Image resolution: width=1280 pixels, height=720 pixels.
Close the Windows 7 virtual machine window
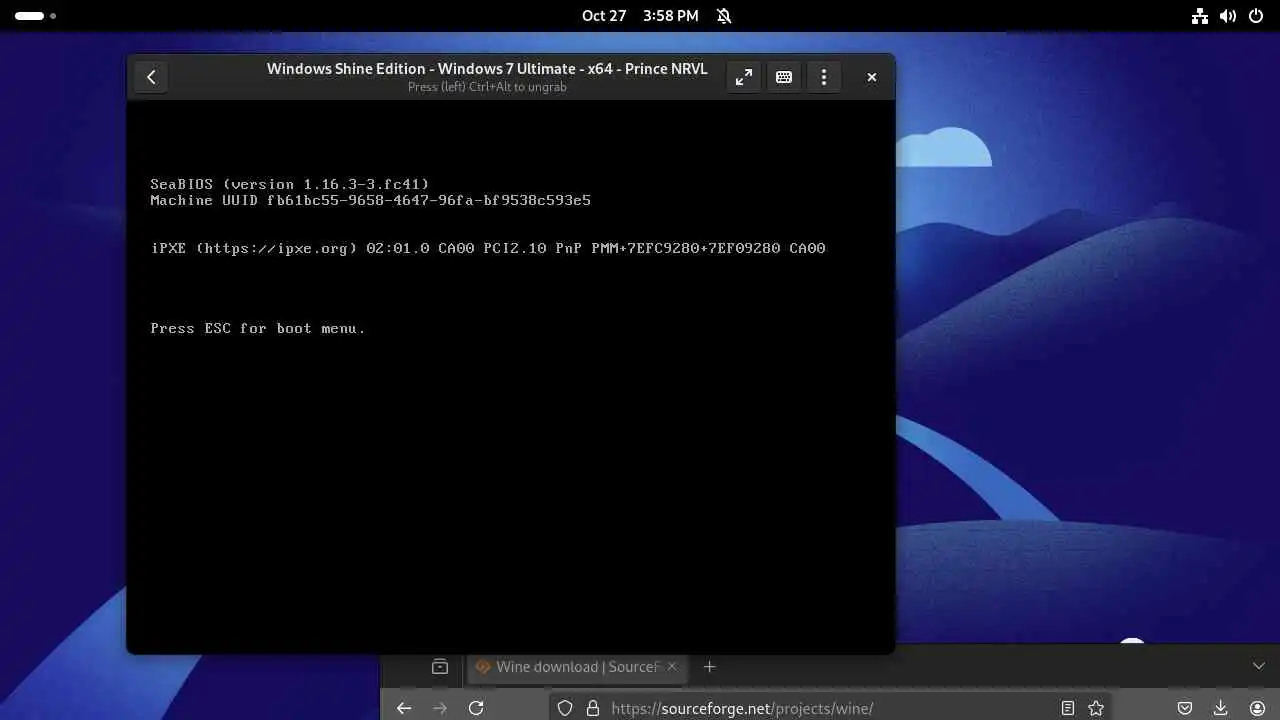(x=872, y=77)
